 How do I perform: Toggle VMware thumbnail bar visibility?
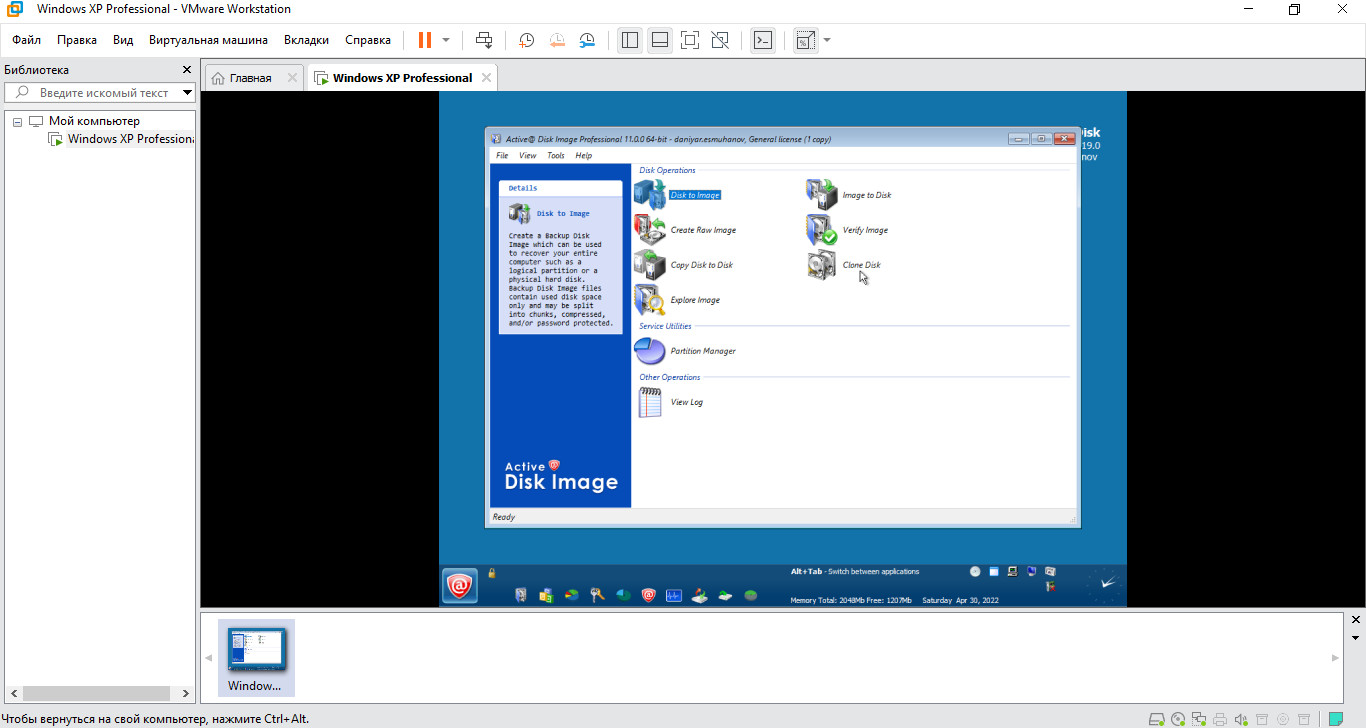[660, 40]
